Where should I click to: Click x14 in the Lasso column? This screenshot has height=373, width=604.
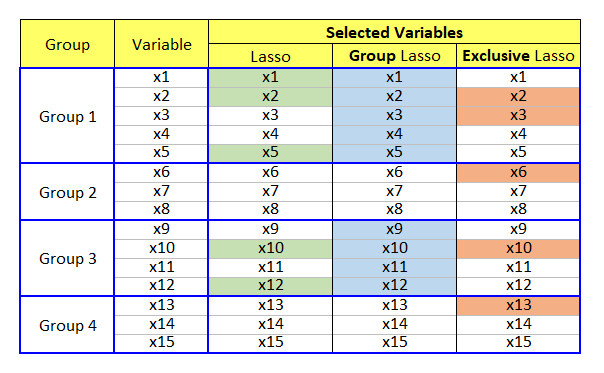tap(270, 324)
